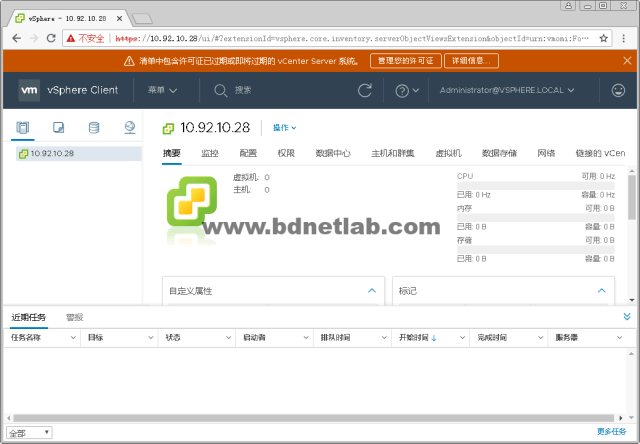This screenshot has width=640, height=444.
Task: Click the smiley feedback icon
Action: point(618,90)
